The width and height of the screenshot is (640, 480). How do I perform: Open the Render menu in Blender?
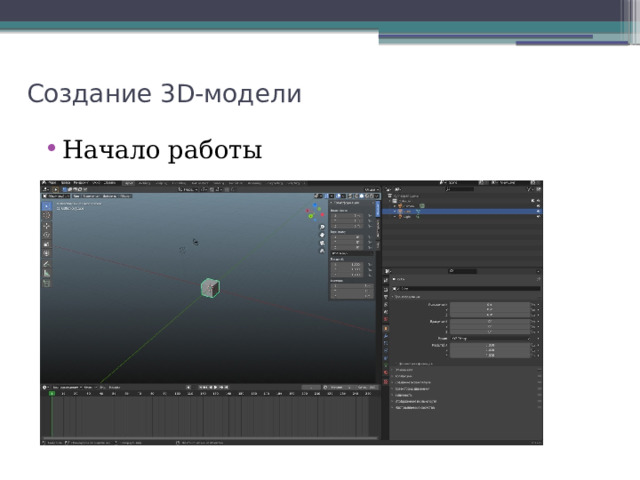click(x=81, y=183)
